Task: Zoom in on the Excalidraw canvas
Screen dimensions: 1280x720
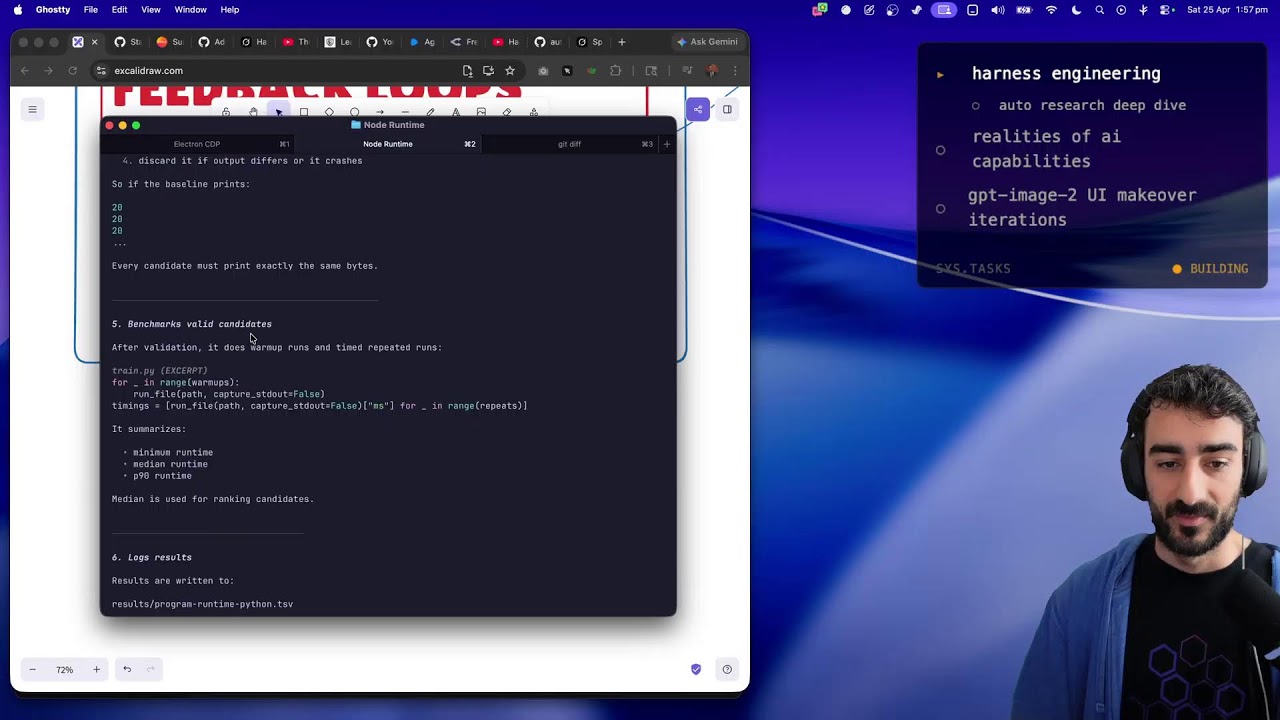Action: 96,669
